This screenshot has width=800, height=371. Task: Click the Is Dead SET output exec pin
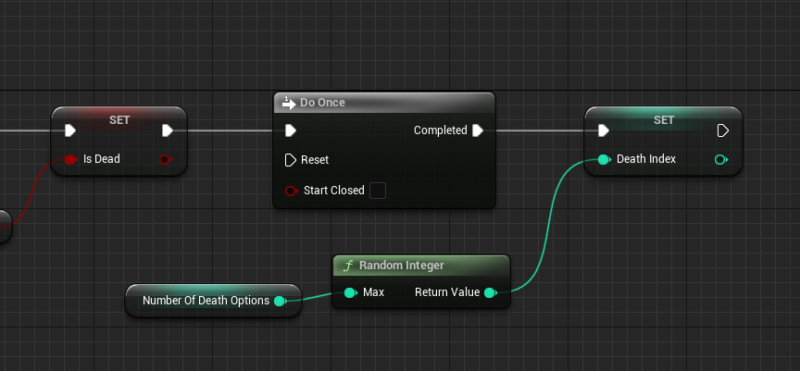pyautogui.click(x=167, y=131)
